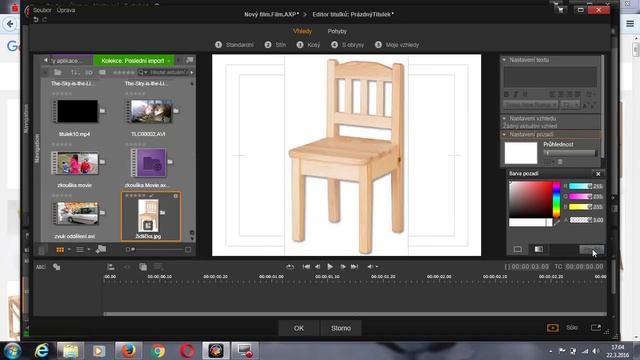This screenshot has width=640, height=360.
Task: Close the Barva pozadí color picker
Action: click(x=598, y=174)
